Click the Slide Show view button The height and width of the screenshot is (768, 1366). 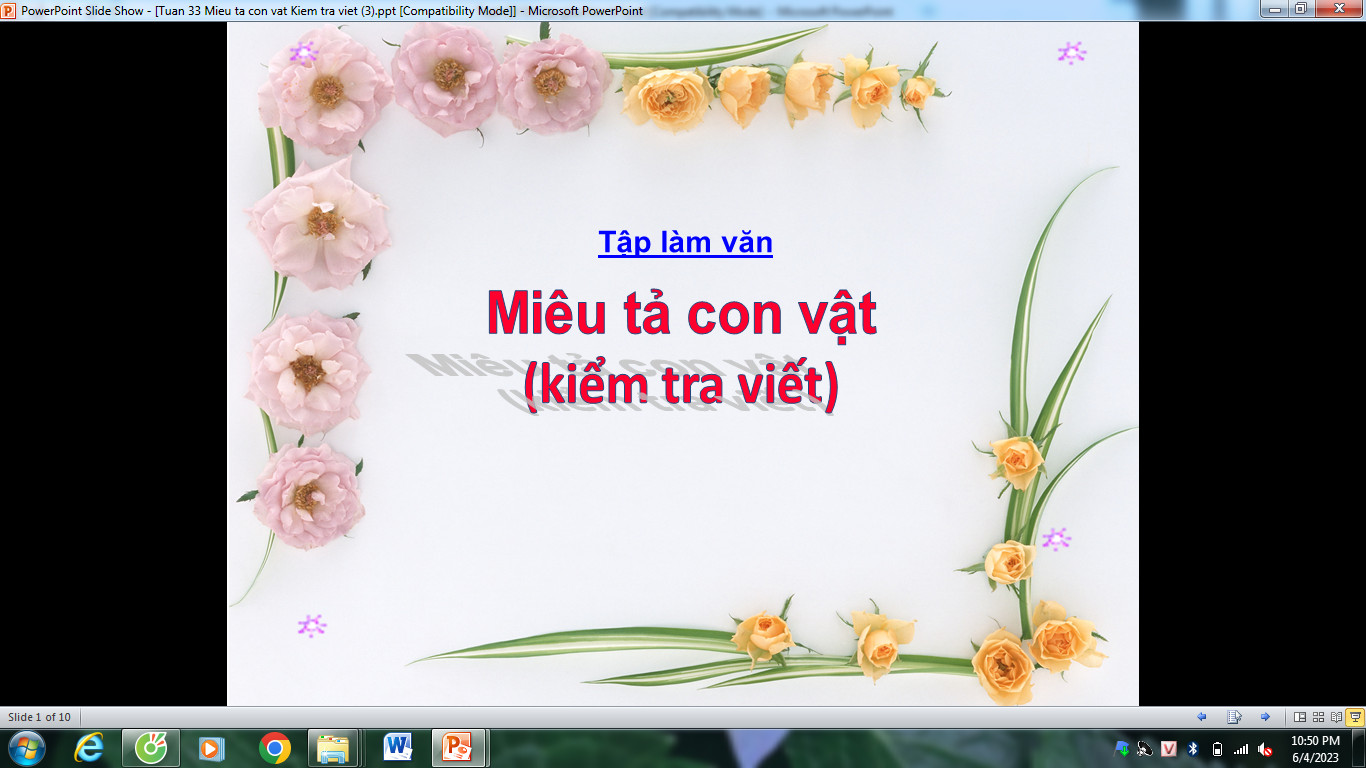(1355, 717)
